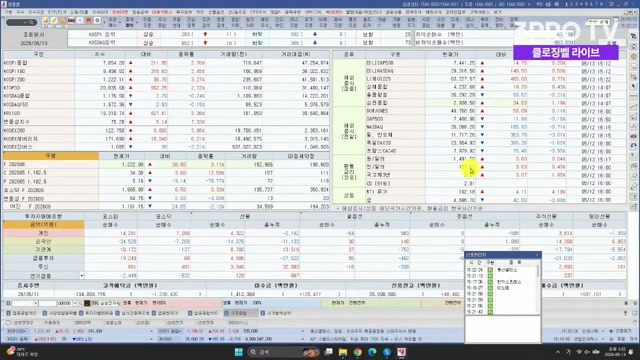Open the 주식주문 menu
Screen dimensions: 640x360
tap(36, 12)
